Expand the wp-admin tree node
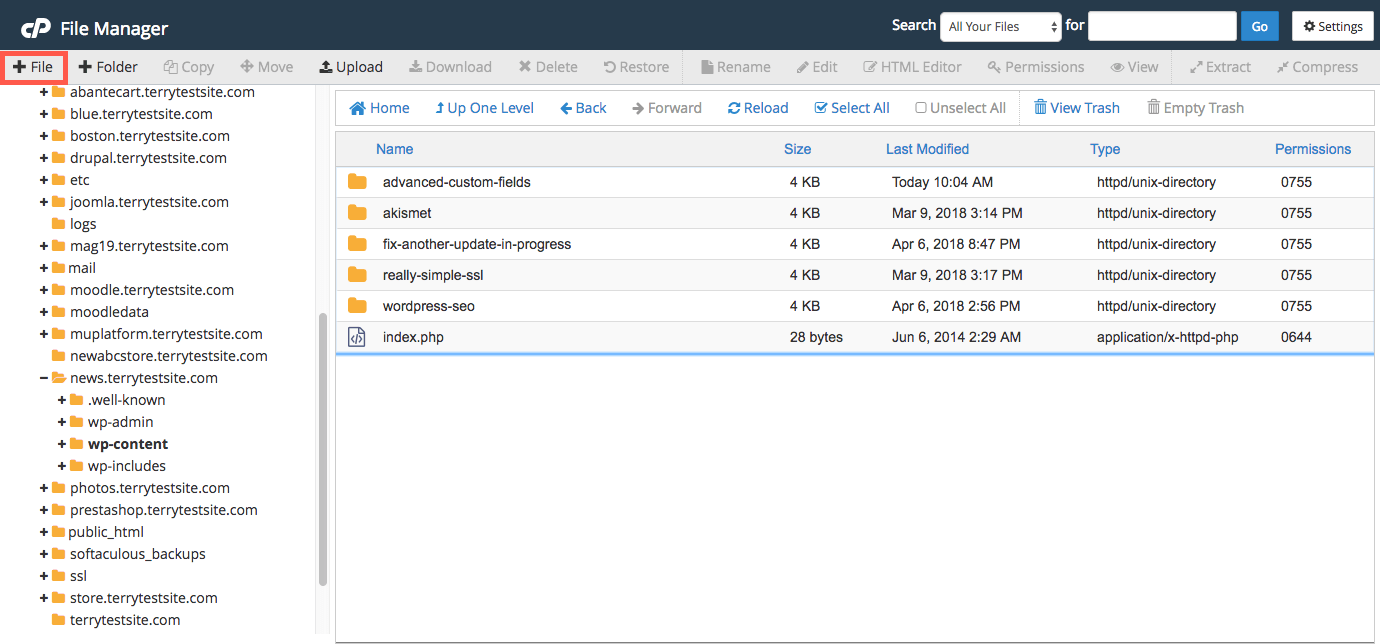 point(62,422)
